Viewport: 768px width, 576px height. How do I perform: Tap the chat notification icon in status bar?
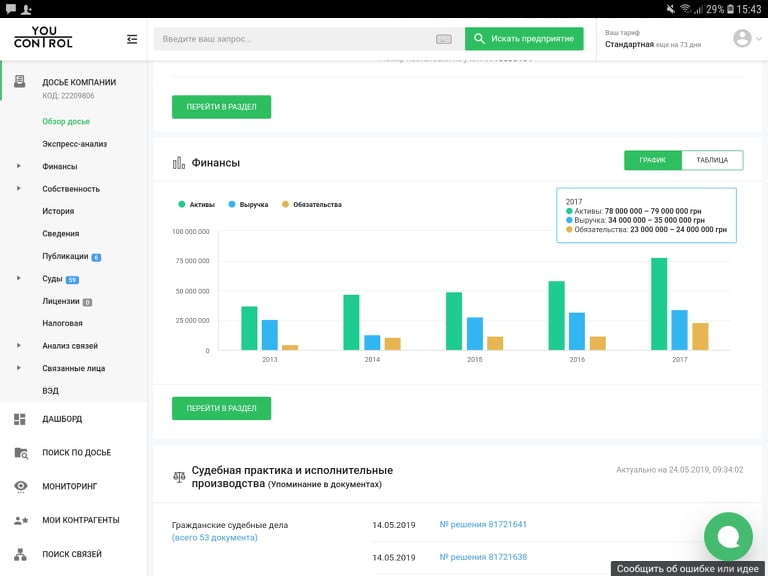click(x=10, y=8)
